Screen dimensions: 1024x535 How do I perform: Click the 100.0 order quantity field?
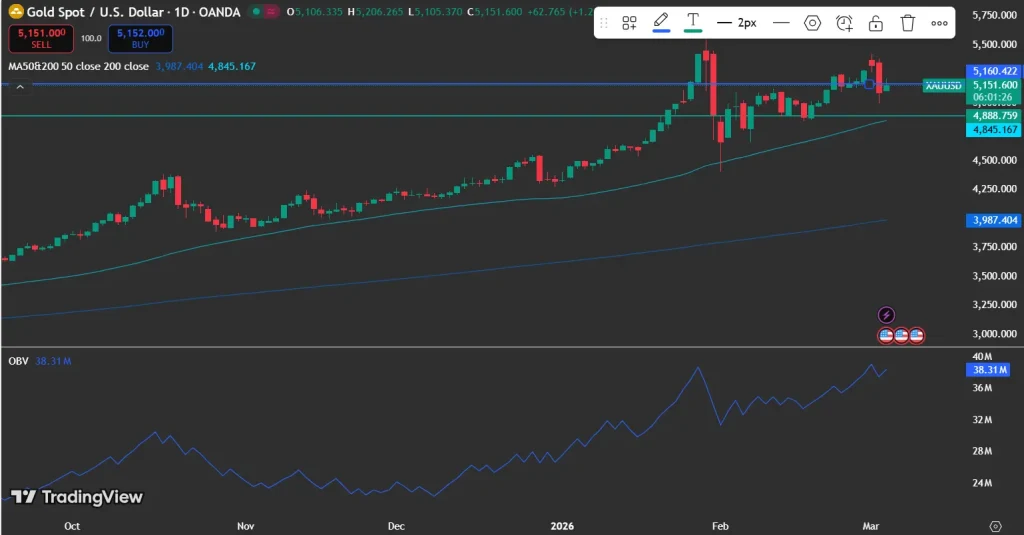pos(91,39)
